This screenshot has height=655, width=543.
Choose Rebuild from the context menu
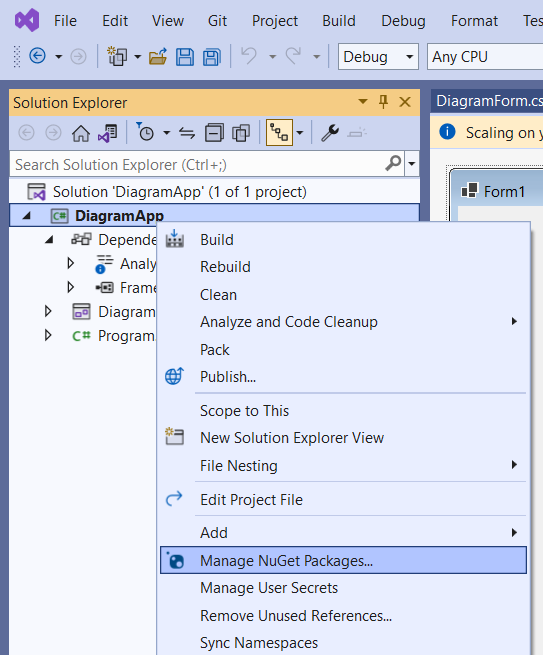click(225, 267)
